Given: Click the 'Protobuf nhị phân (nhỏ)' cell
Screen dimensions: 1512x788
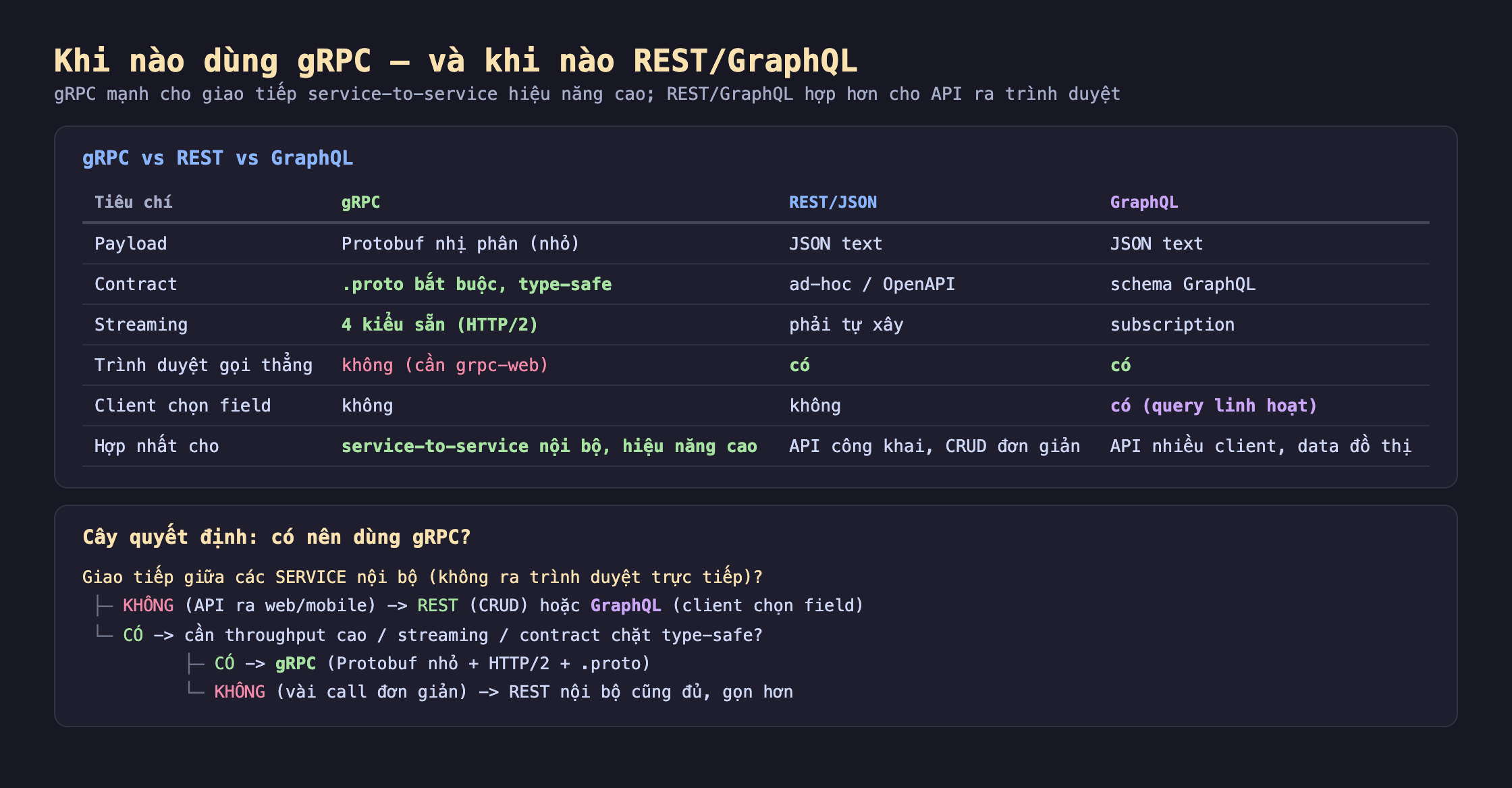Looking at the screenshot, I should pyautogui.click(x=460, y=244).
